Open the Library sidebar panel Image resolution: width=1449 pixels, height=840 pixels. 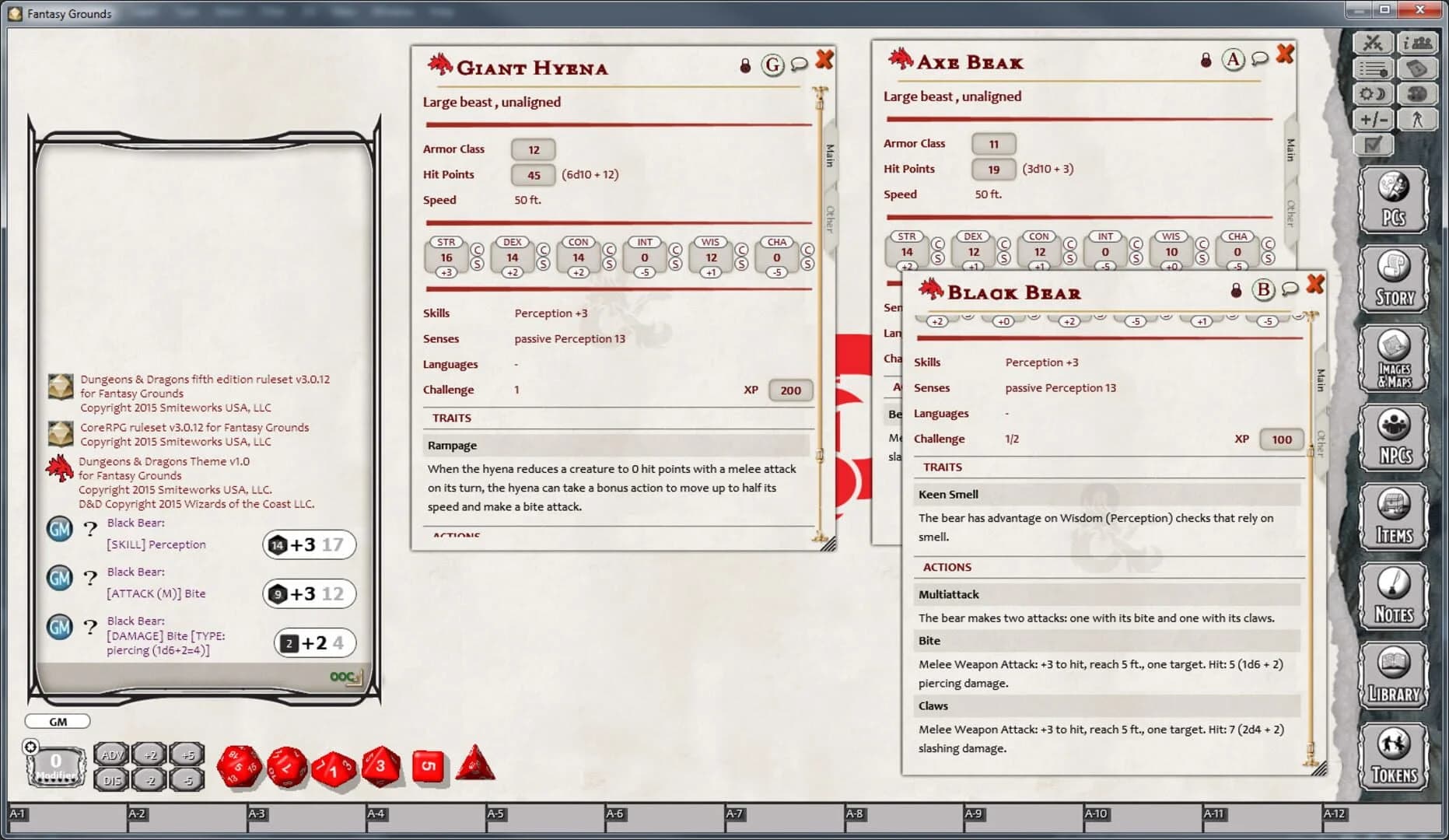[x=1393, y=675]
